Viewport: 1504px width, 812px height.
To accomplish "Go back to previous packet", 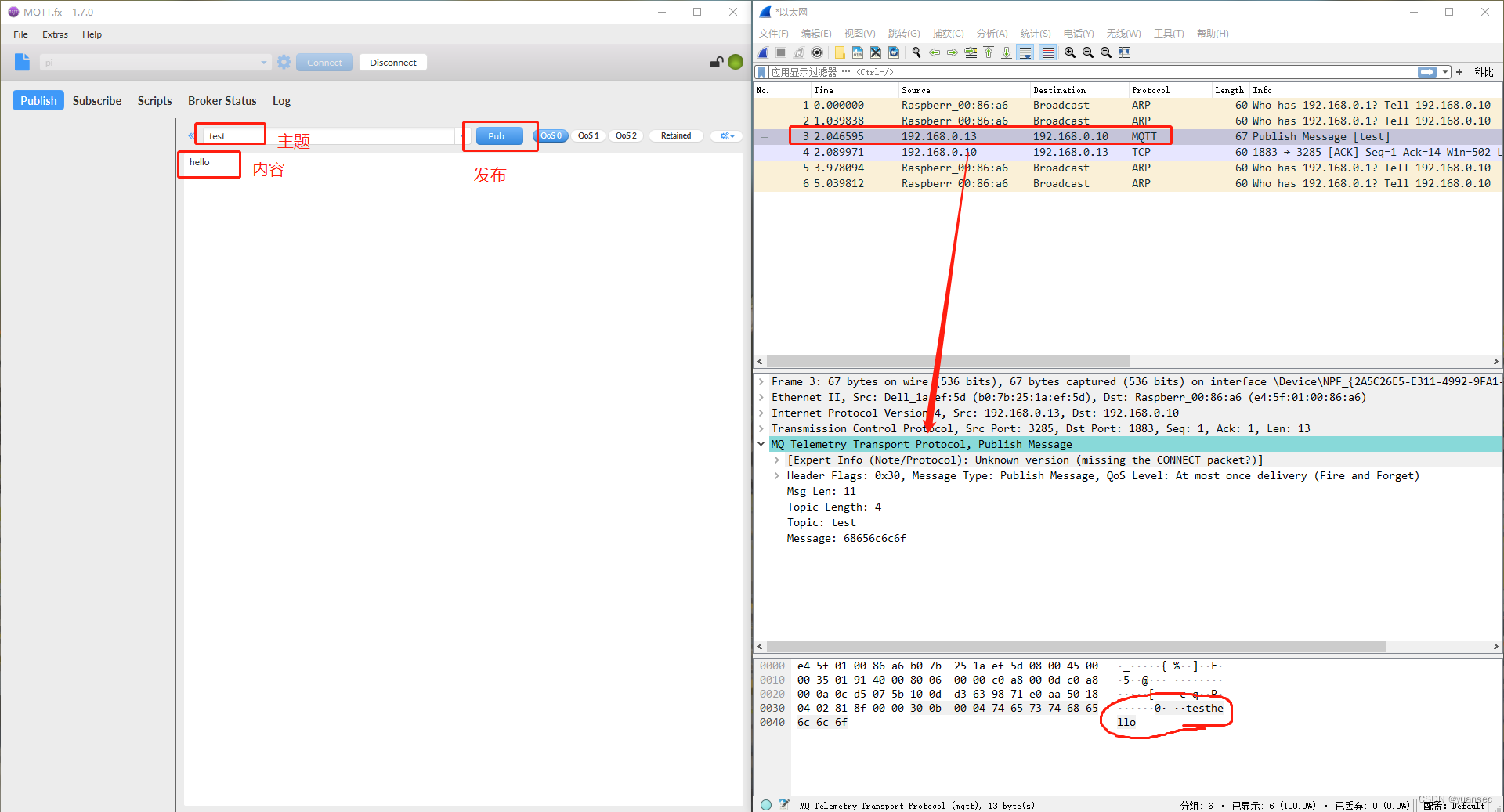I will click(935, 52).
